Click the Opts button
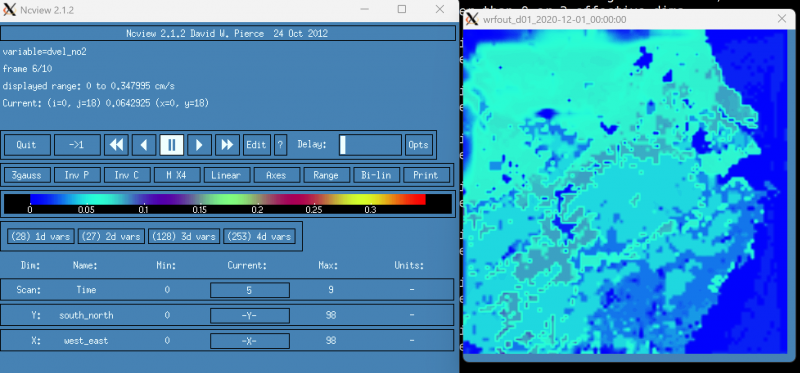Screen dimensions: 800x373 tap(418, 145)
